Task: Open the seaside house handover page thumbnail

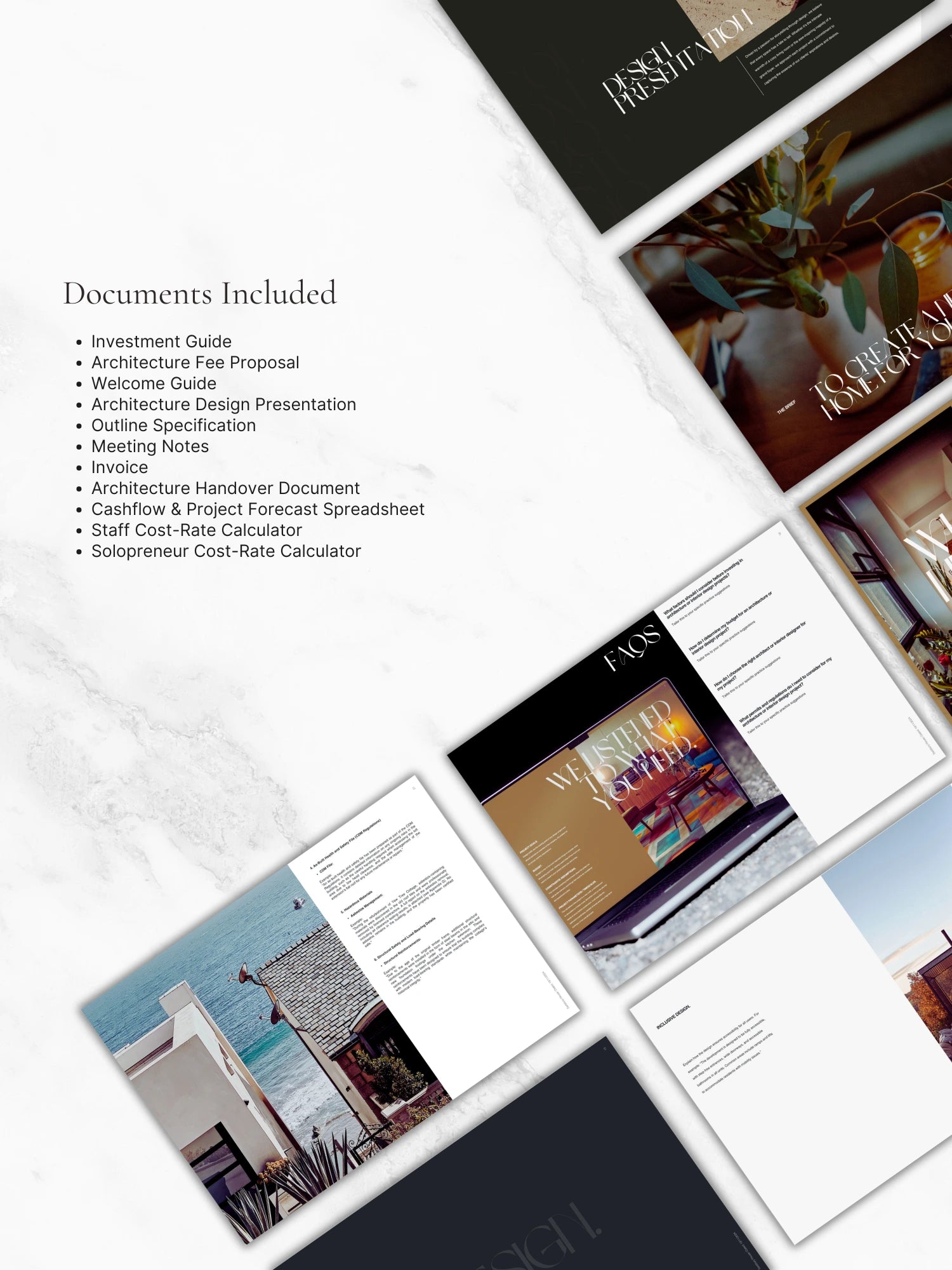Action: pyautogui.click(x=330, y=1010)
